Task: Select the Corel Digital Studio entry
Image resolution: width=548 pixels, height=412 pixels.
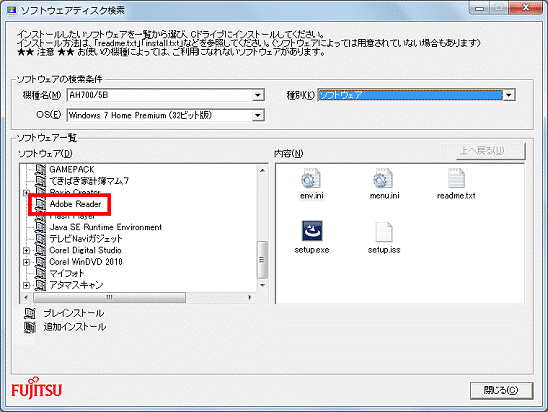Action: tap(86, 250)
